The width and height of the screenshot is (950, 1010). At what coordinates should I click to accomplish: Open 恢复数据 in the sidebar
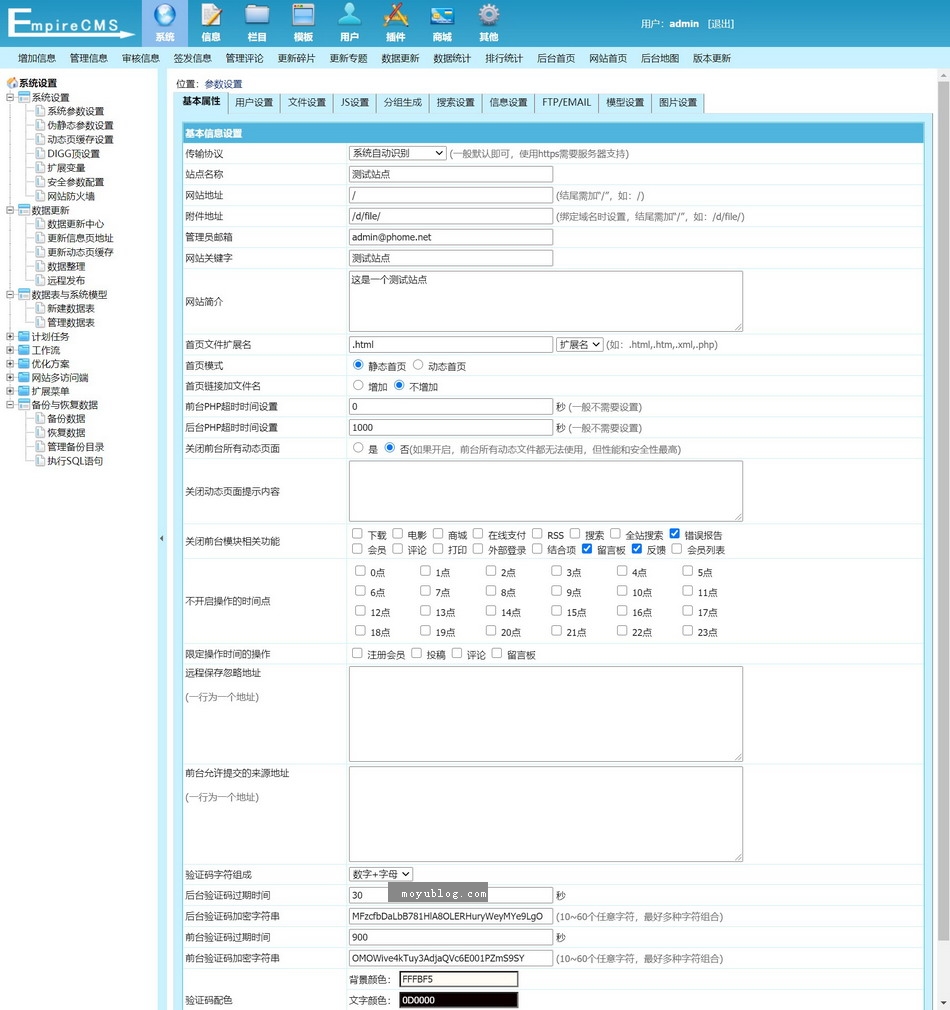coord(66,432)
